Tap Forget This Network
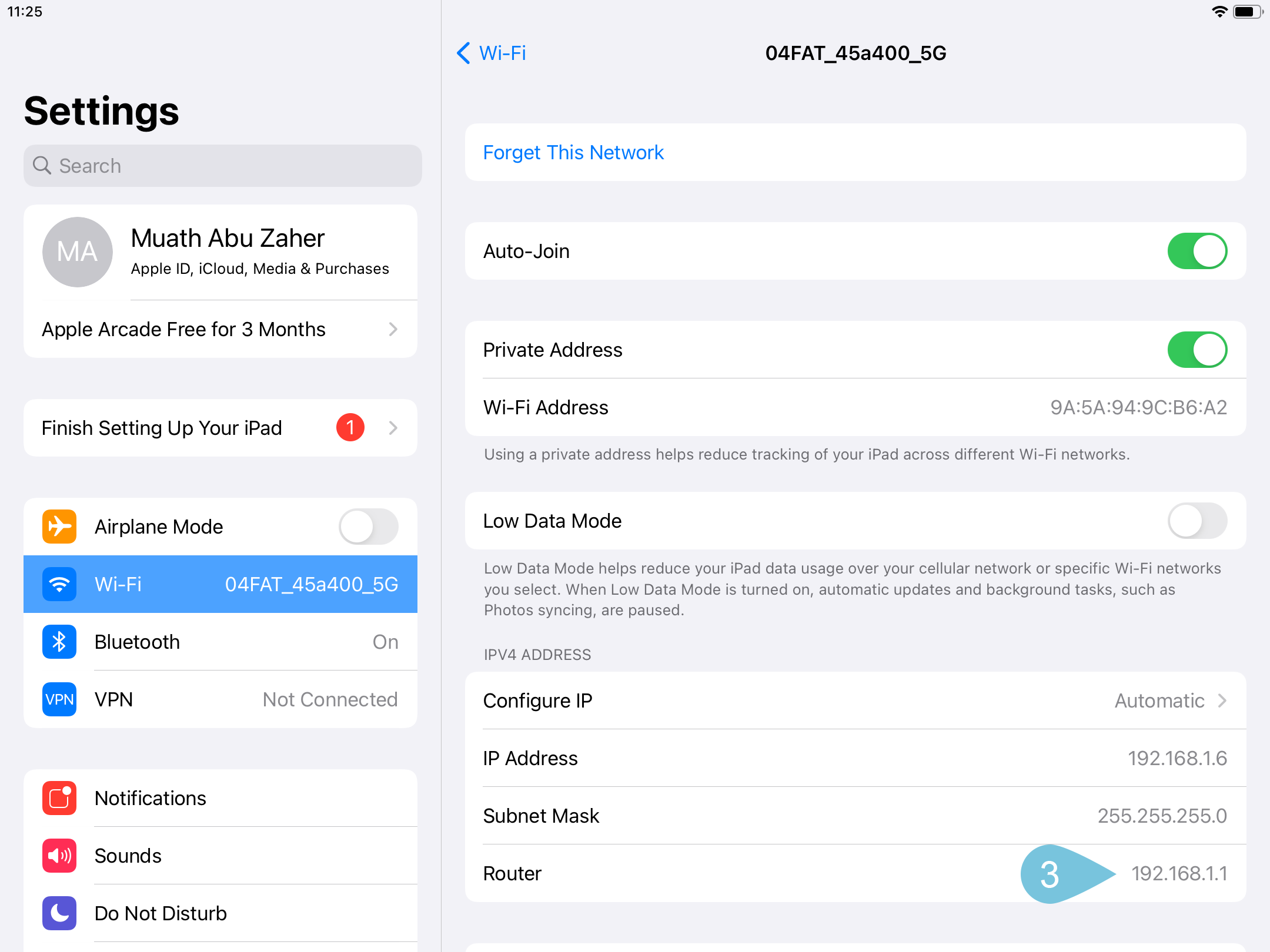The height and width of the screenshot is (952, 1270). 573,153
